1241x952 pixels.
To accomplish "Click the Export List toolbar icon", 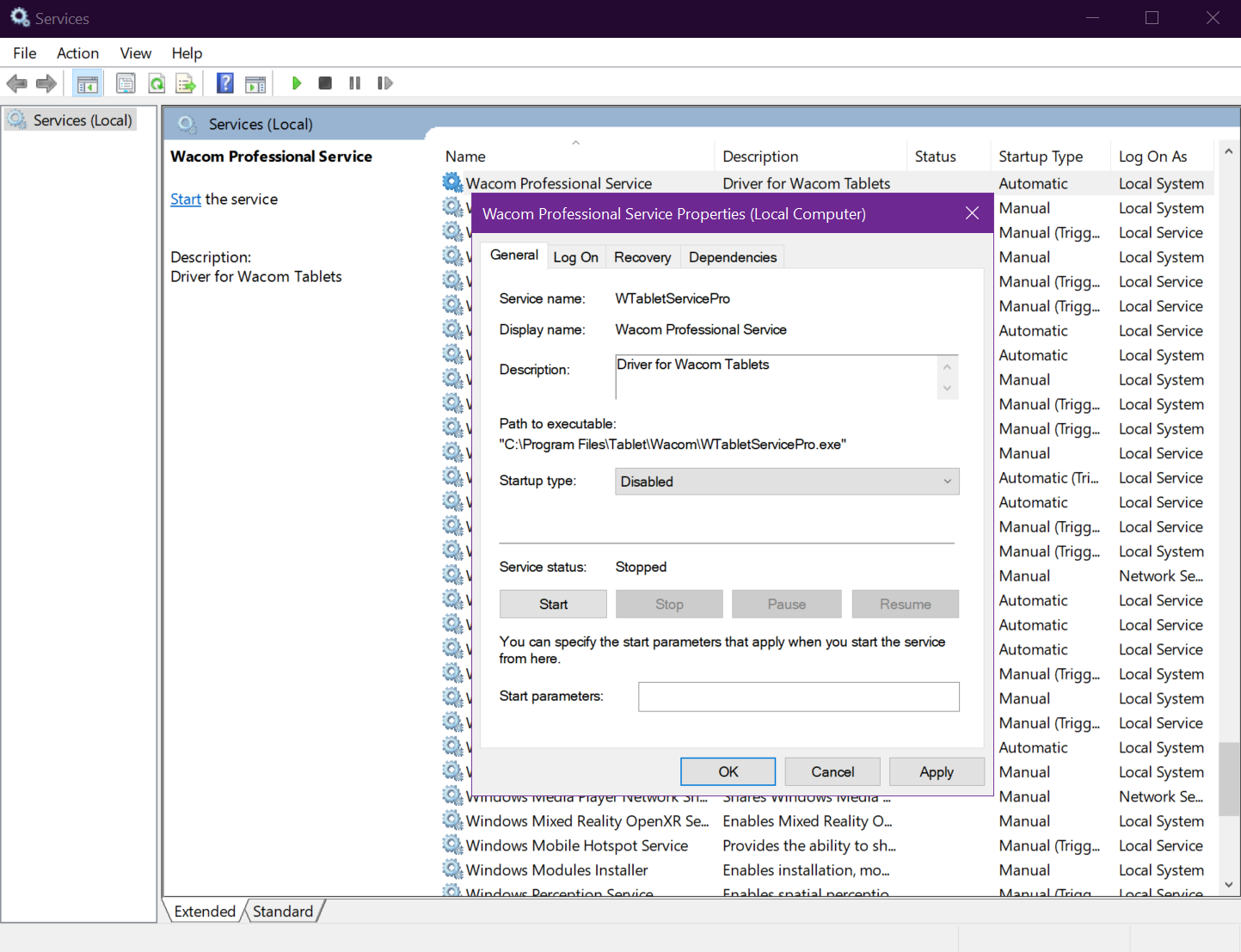I will point(186,83).
